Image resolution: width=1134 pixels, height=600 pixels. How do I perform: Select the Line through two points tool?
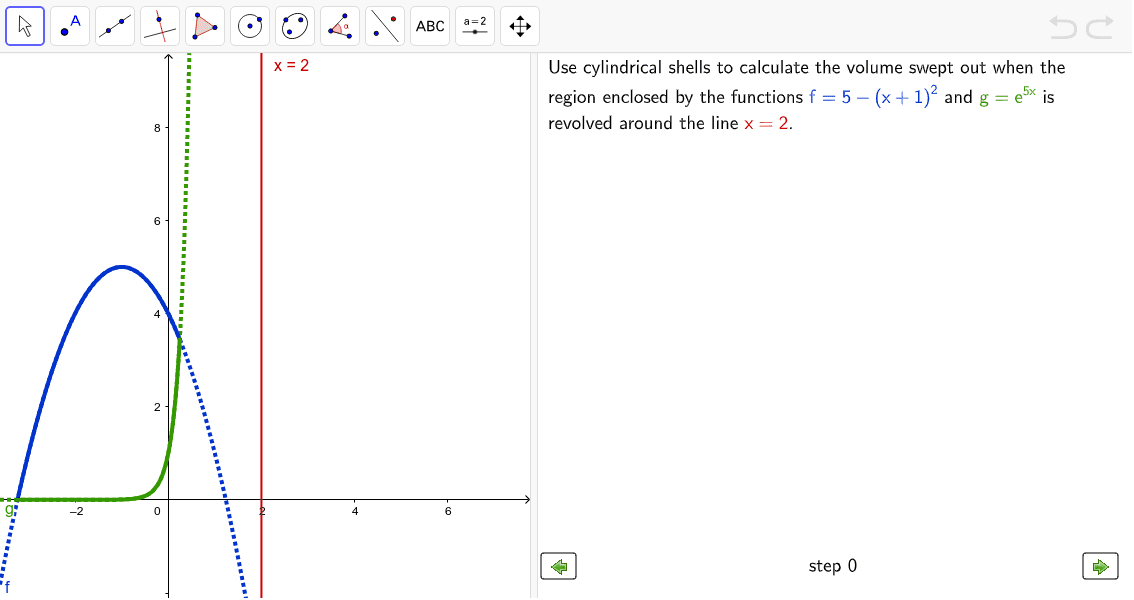(x=115, y=25)
